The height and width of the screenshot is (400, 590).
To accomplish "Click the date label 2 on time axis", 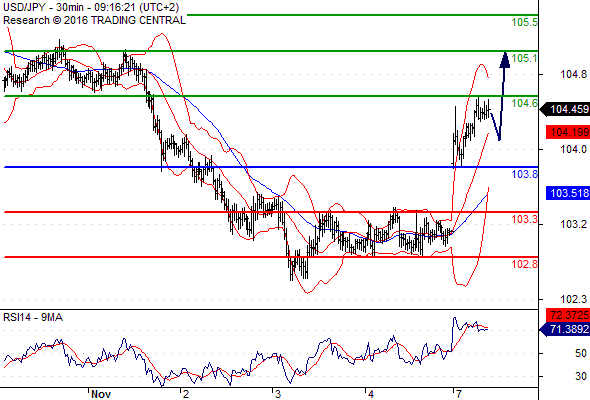I will coord(187,394).
